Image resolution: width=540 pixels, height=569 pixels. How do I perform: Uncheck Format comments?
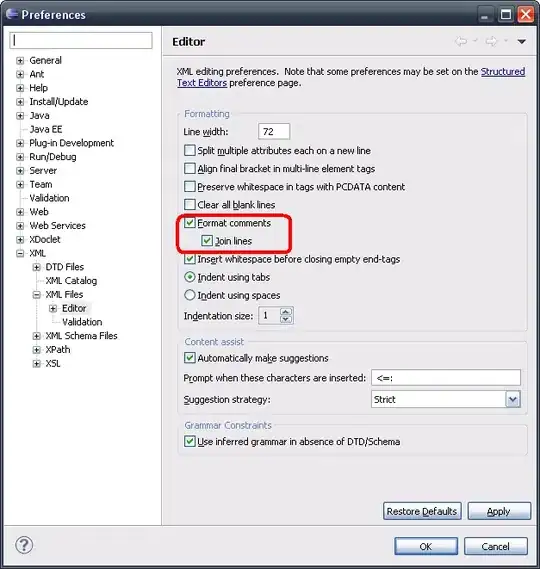[x=190, y=222]
